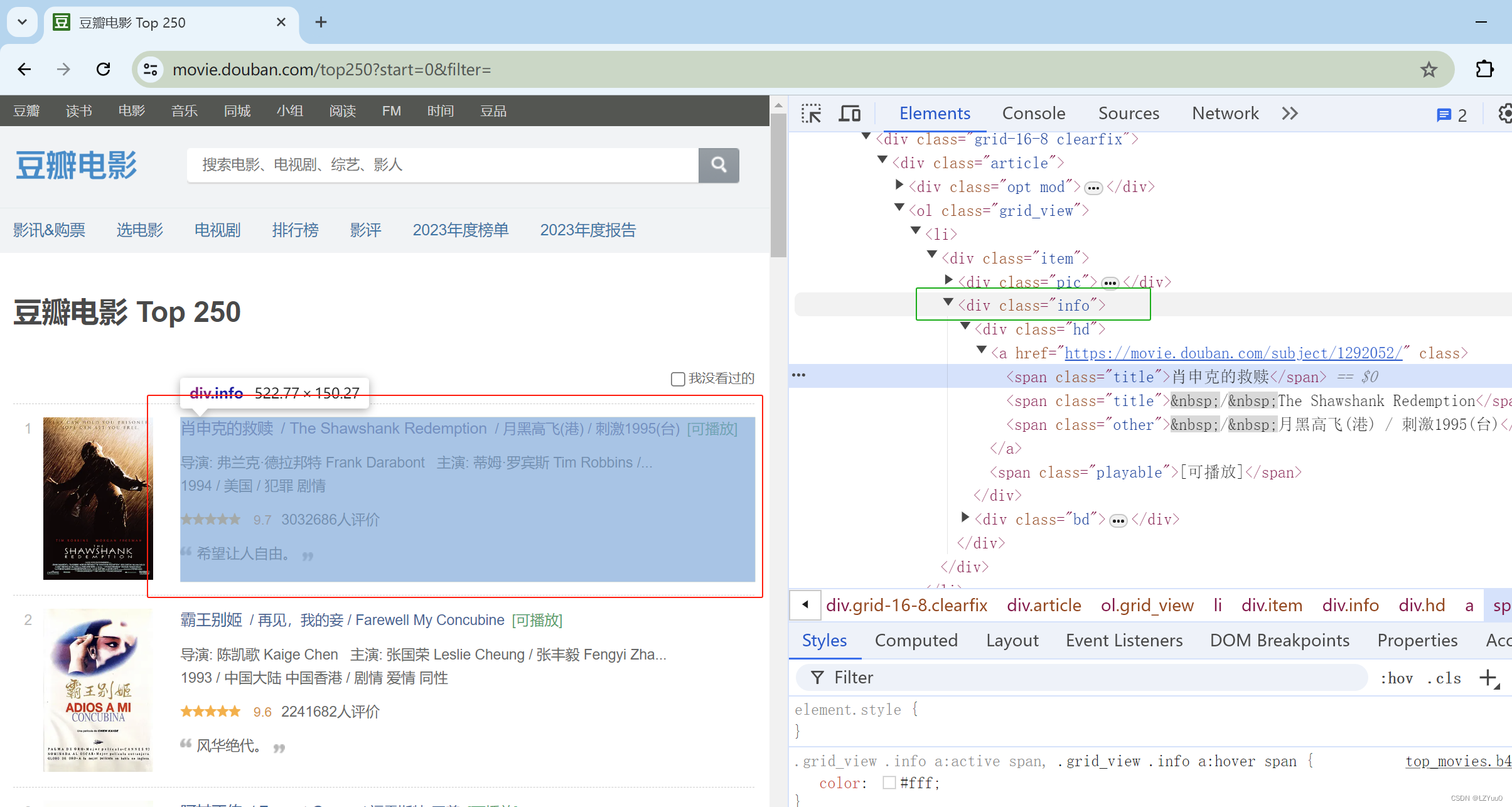
Task: Expand the collapsed bd div ellipsis badge
Action: tap(1118, 521)
